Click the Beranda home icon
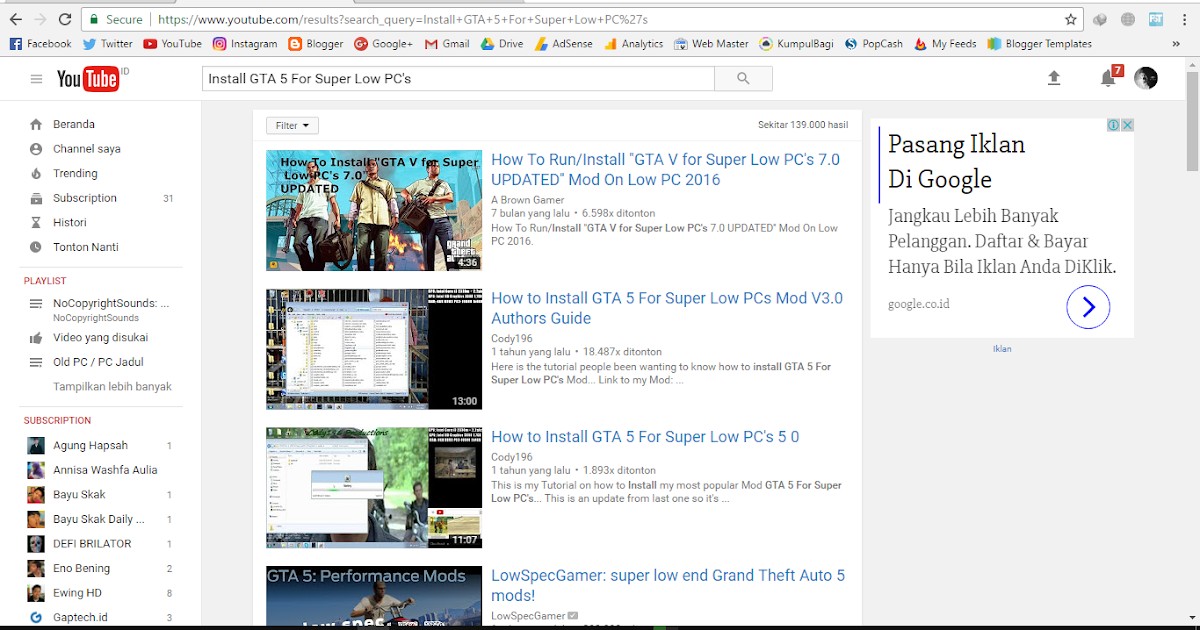The height and width of the screenshot is (630, 1200). pyautogui.click(x=36, y=124)
